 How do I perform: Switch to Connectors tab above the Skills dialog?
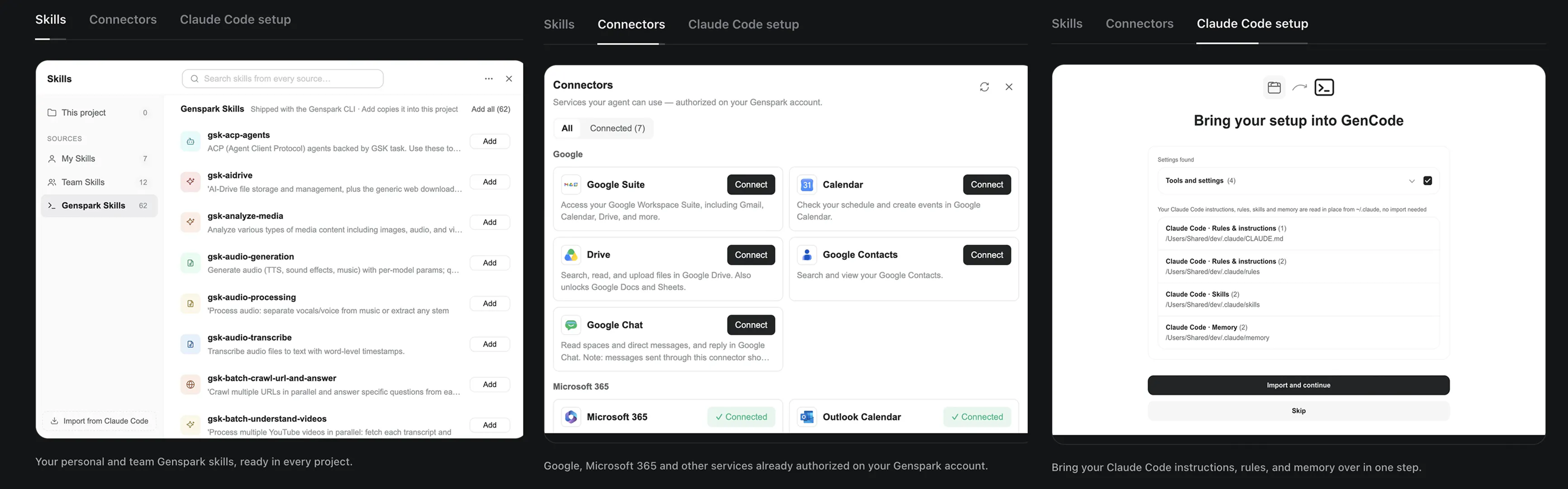pyautogui.click(x=123, y=19)
